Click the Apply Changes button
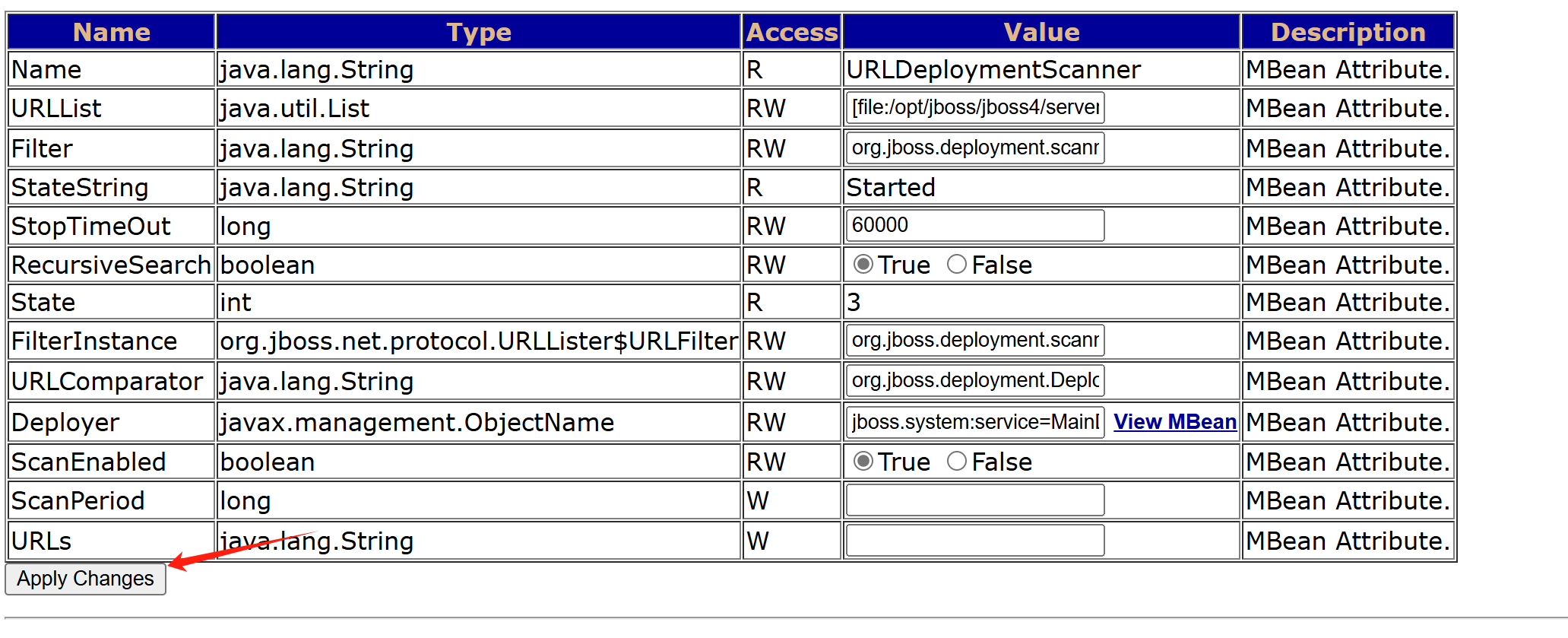 (85, 579)
